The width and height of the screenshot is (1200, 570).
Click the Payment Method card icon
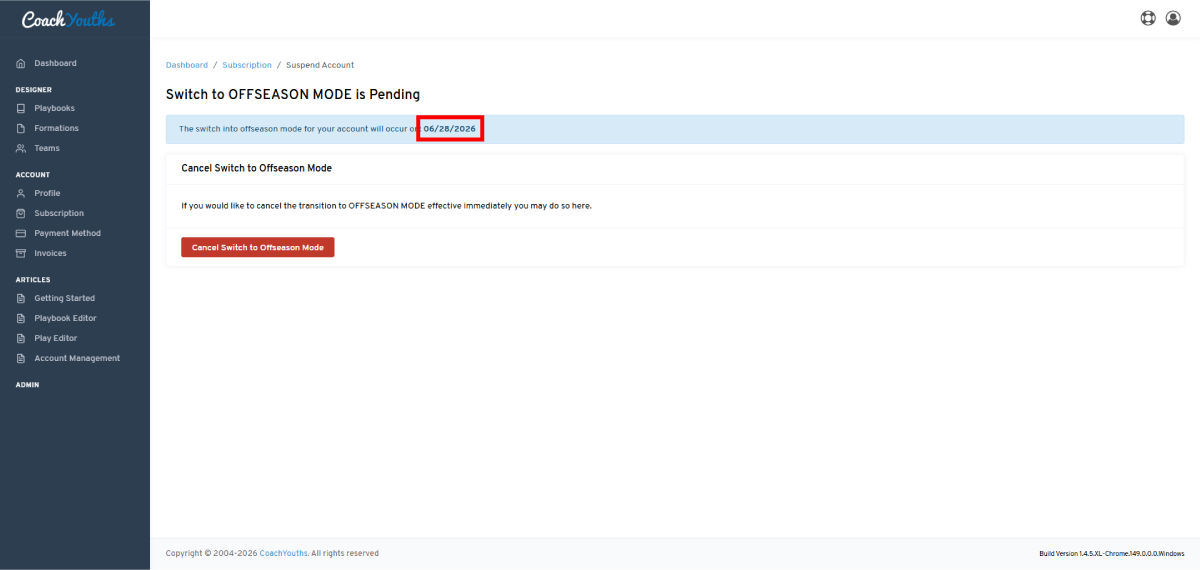[21, 233]
